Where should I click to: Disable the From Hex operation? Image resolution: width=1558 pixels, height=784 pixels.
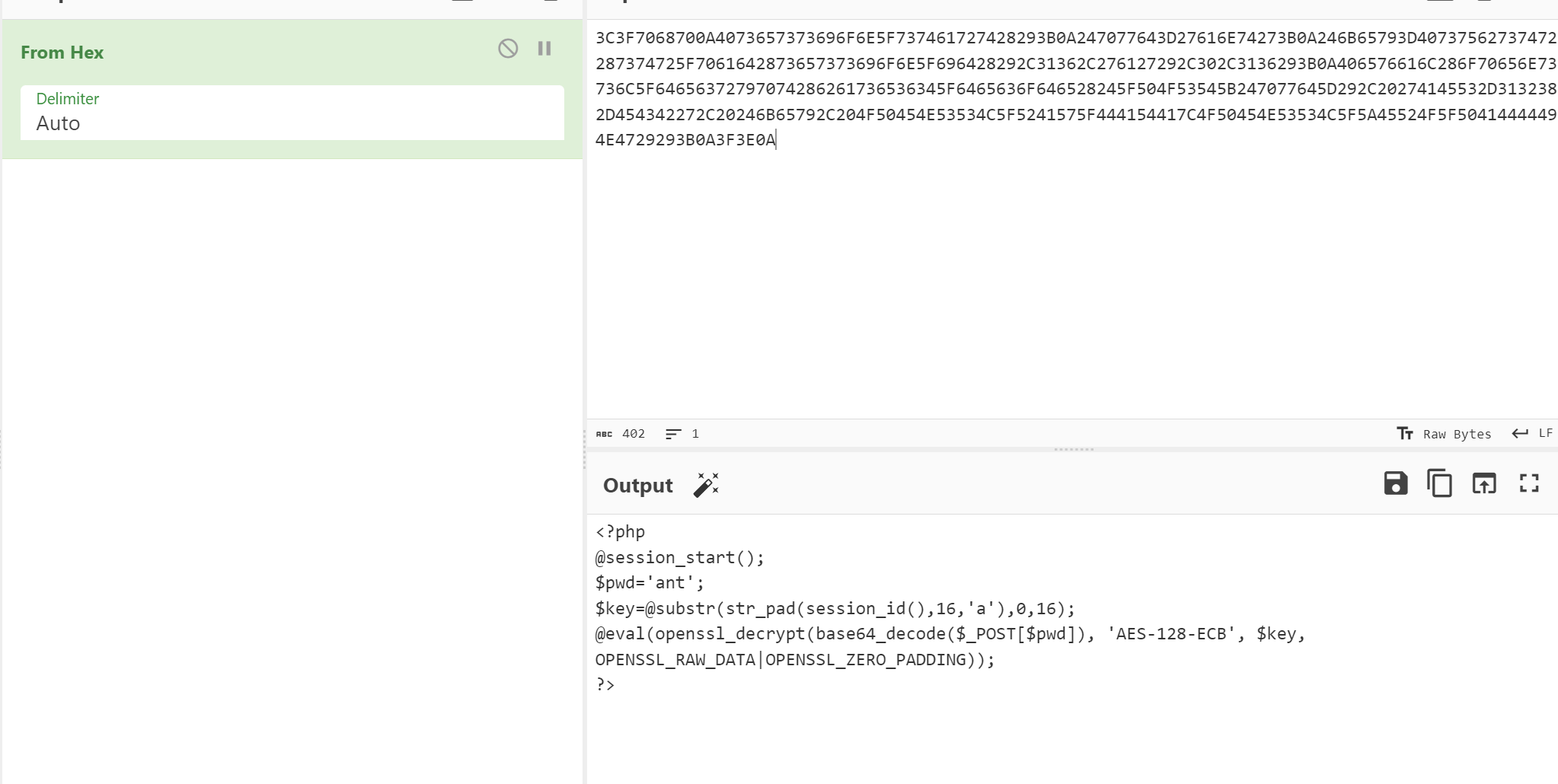tap(508, 49)
